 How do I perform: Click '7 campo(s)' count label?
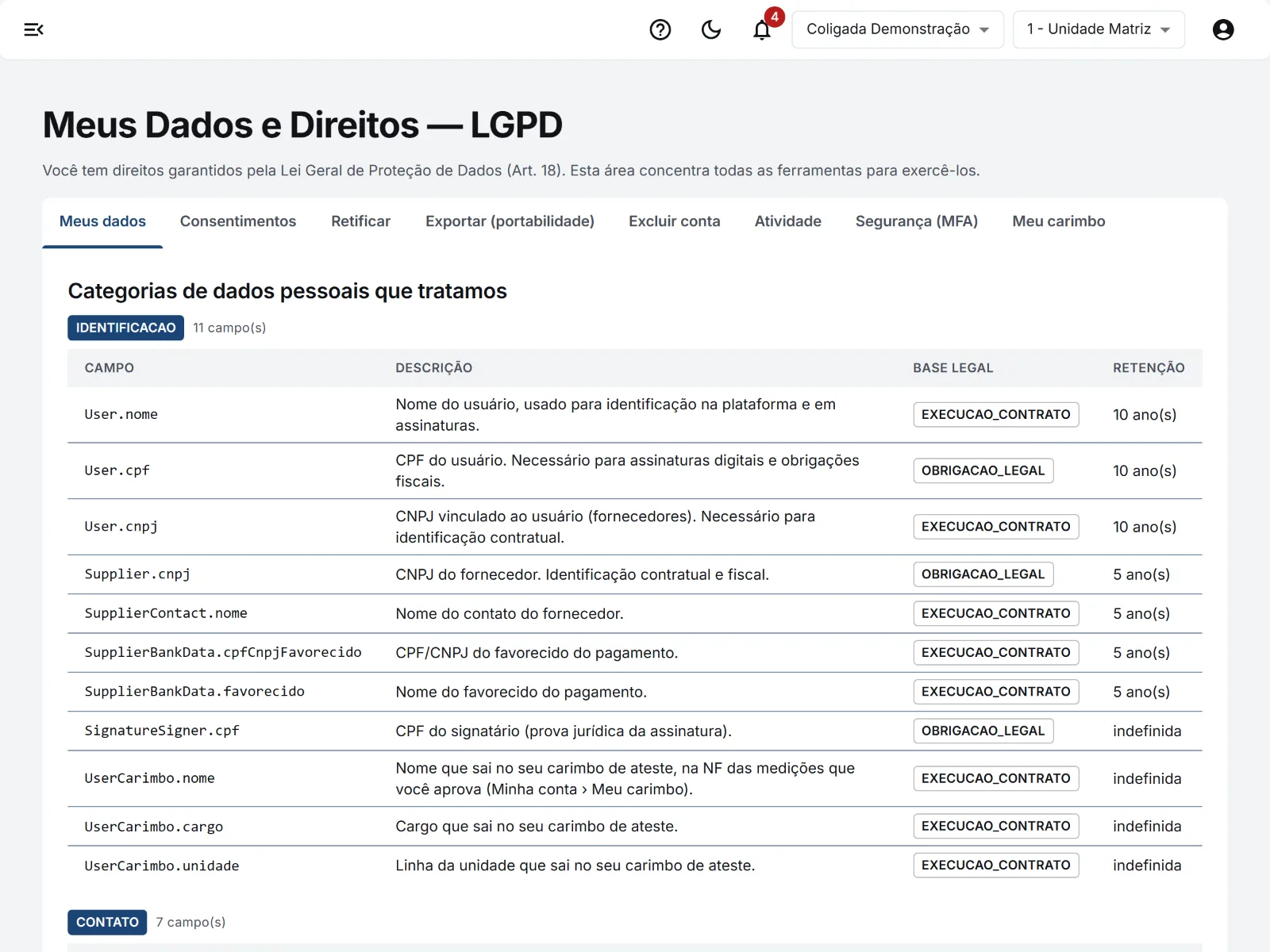pyautogui.click(x=190, y=922)
